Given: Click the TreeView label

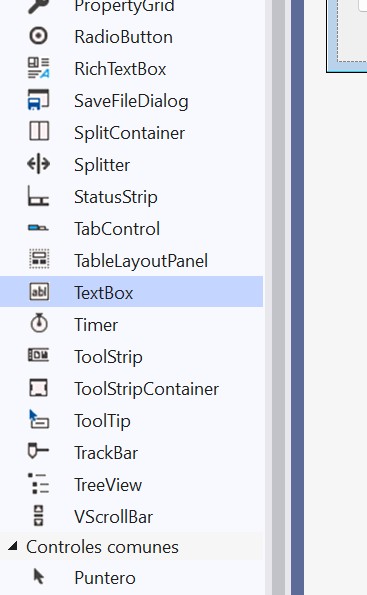Looking at the screenshot, I should point(108,485).
